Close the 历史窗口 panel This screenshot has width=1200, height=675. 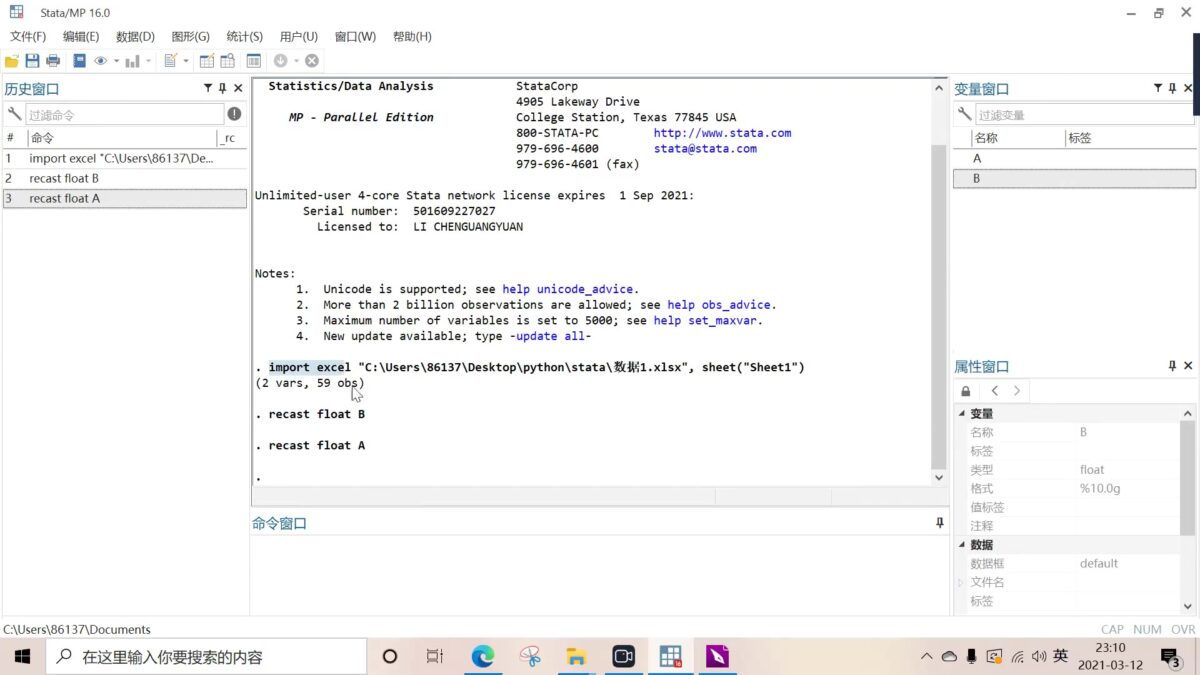pyautogui.click(x=238, y=88)
